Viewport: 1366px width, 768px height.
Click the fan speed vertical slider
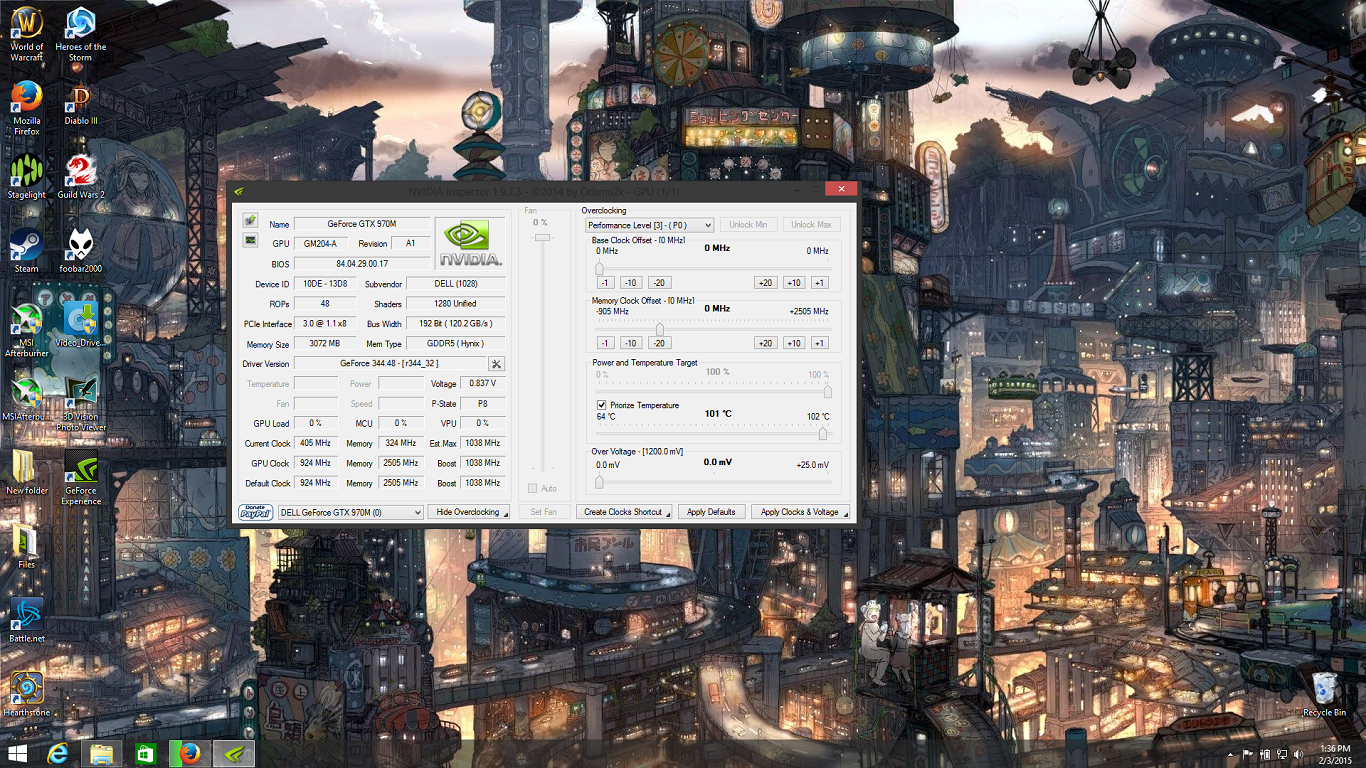[544, 237]
